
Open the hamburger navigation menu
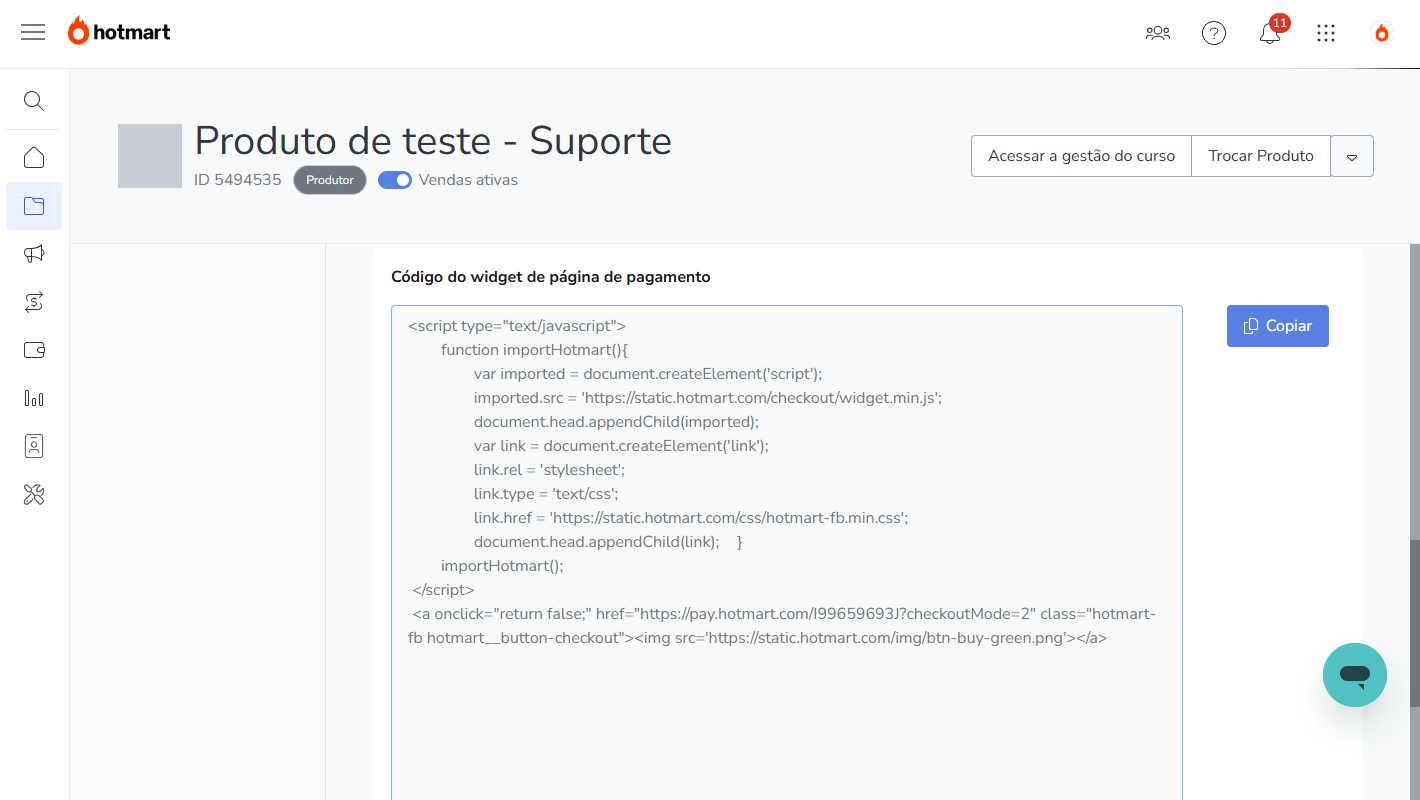pyautogui.click(x=33, y=32)
